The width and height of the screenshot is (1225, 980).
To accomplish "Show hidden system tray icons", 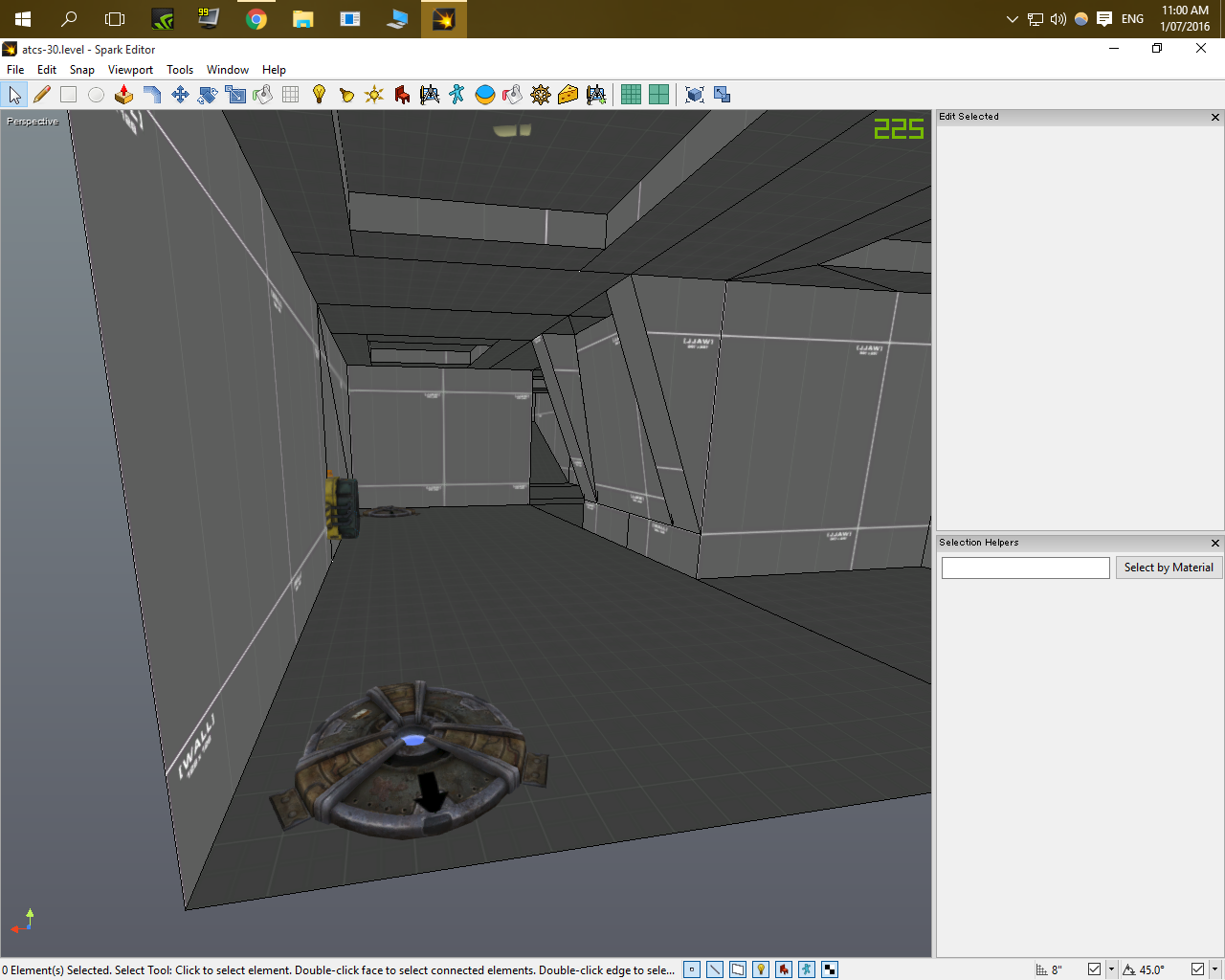I will pyautogui.click(x=1012, y=19).
